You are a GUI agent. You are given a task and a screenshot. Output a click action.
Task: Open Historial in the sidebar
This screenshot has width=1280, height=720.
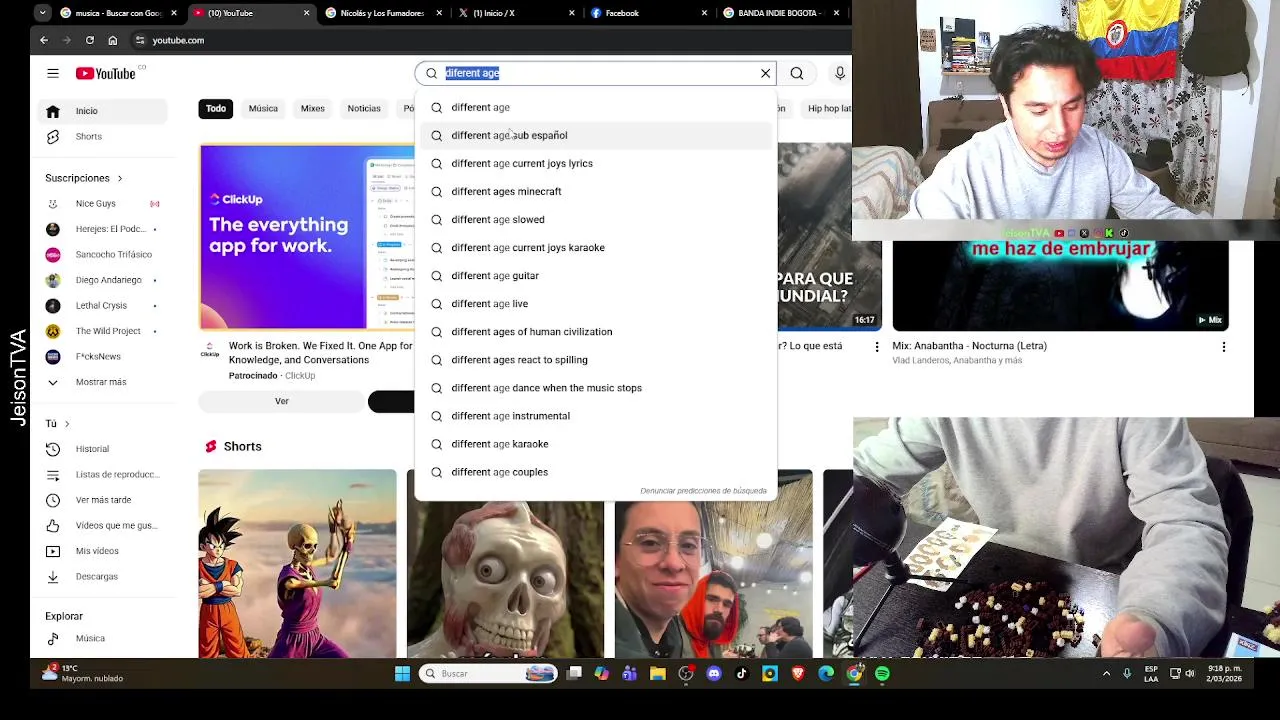[100, 449]
